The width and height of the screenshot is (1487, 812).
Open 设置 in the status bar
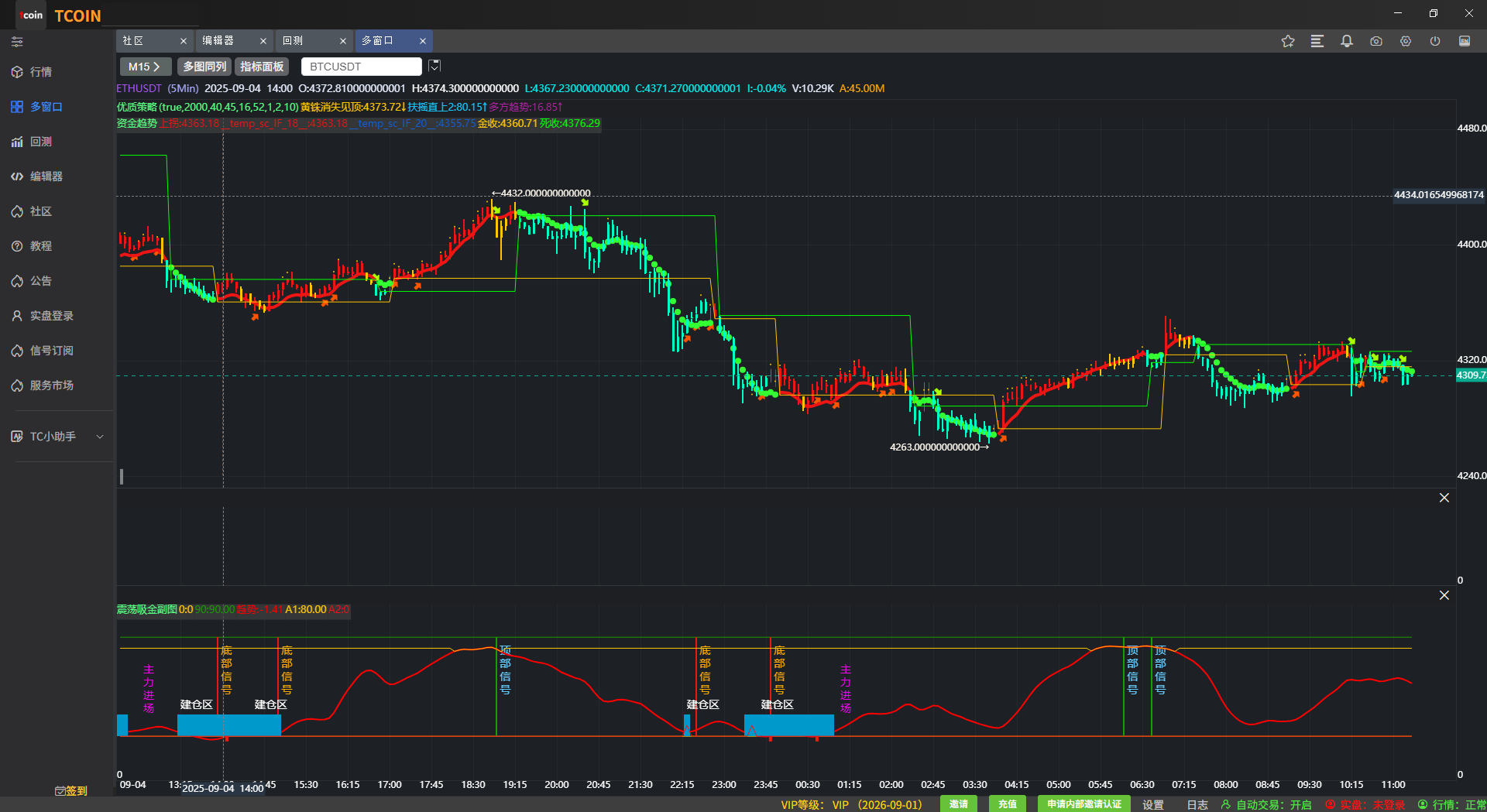point(1153,805)
